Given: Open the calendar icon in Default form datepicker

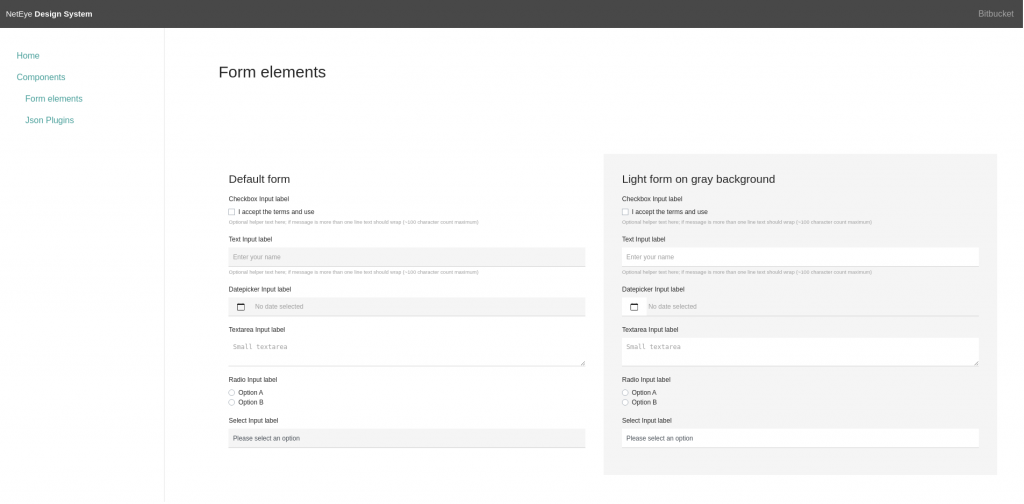Looking at the screenshot, I should [x=241, y=307].
